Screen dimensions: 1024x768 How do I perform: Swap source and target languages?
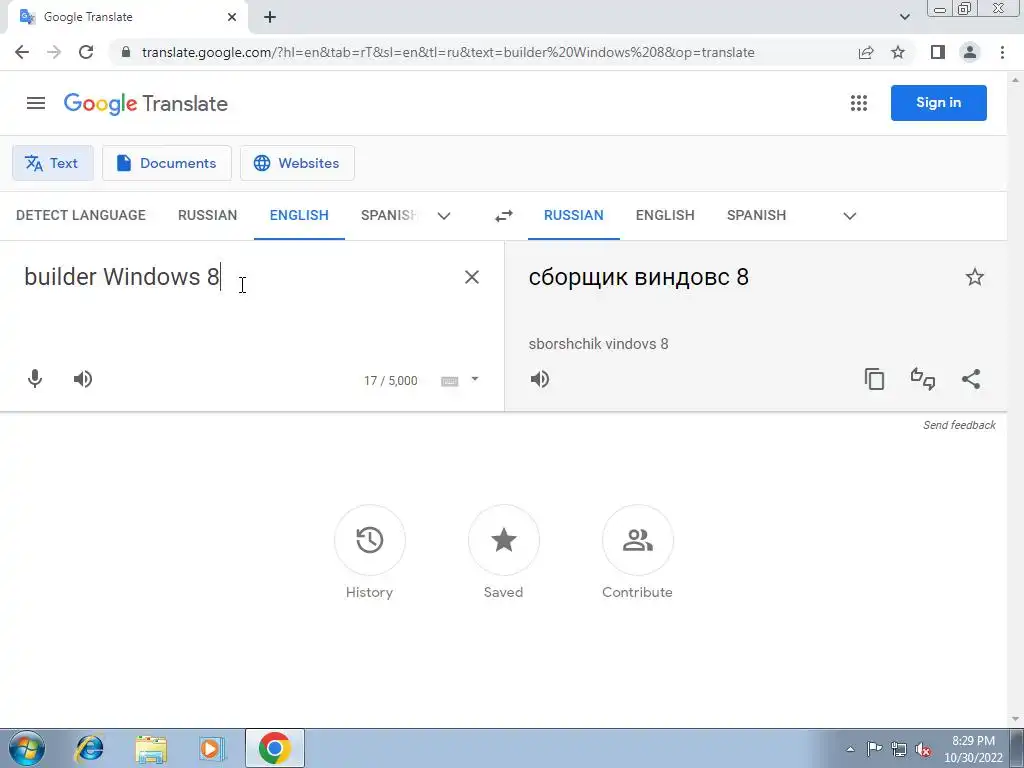pyautogui.click(x=504, y=216)
